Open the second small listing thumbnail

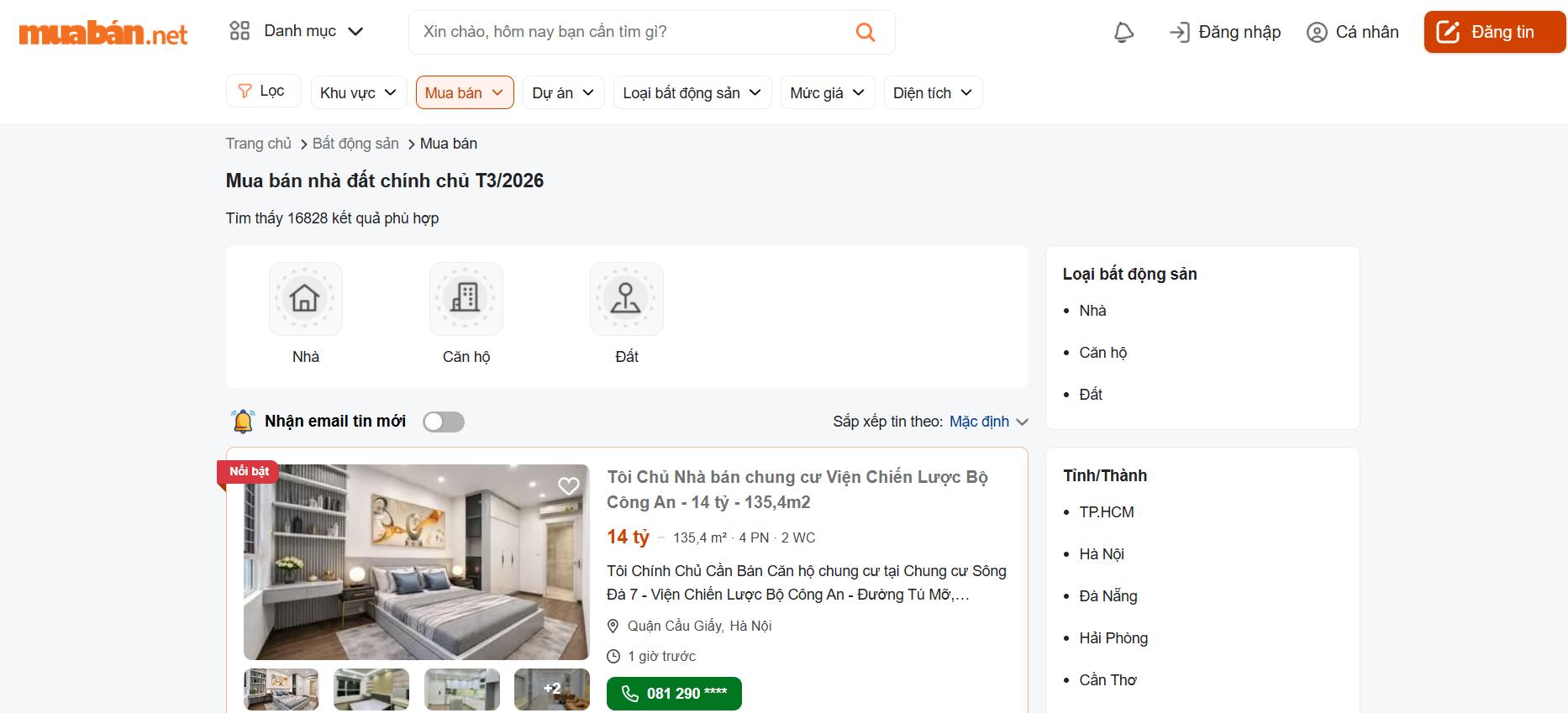coord(371,689)
